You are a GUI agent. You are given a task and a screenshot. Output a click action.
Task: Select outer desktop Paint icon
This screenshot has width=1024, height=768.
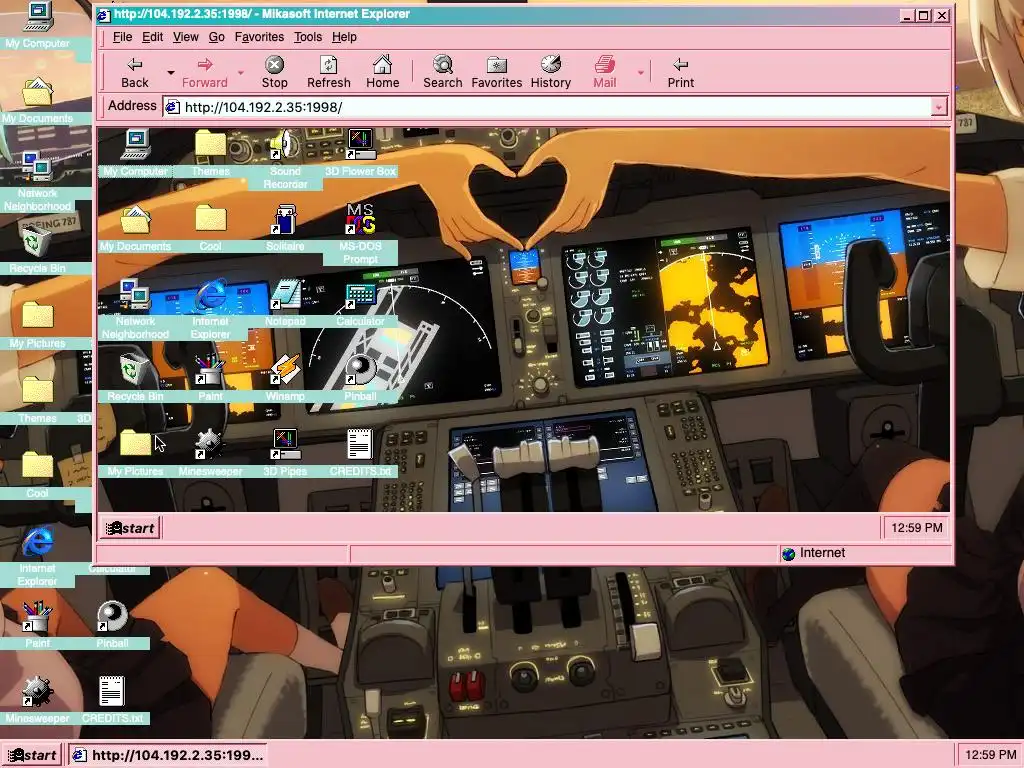pyautogui.click(x=37, y=626)
